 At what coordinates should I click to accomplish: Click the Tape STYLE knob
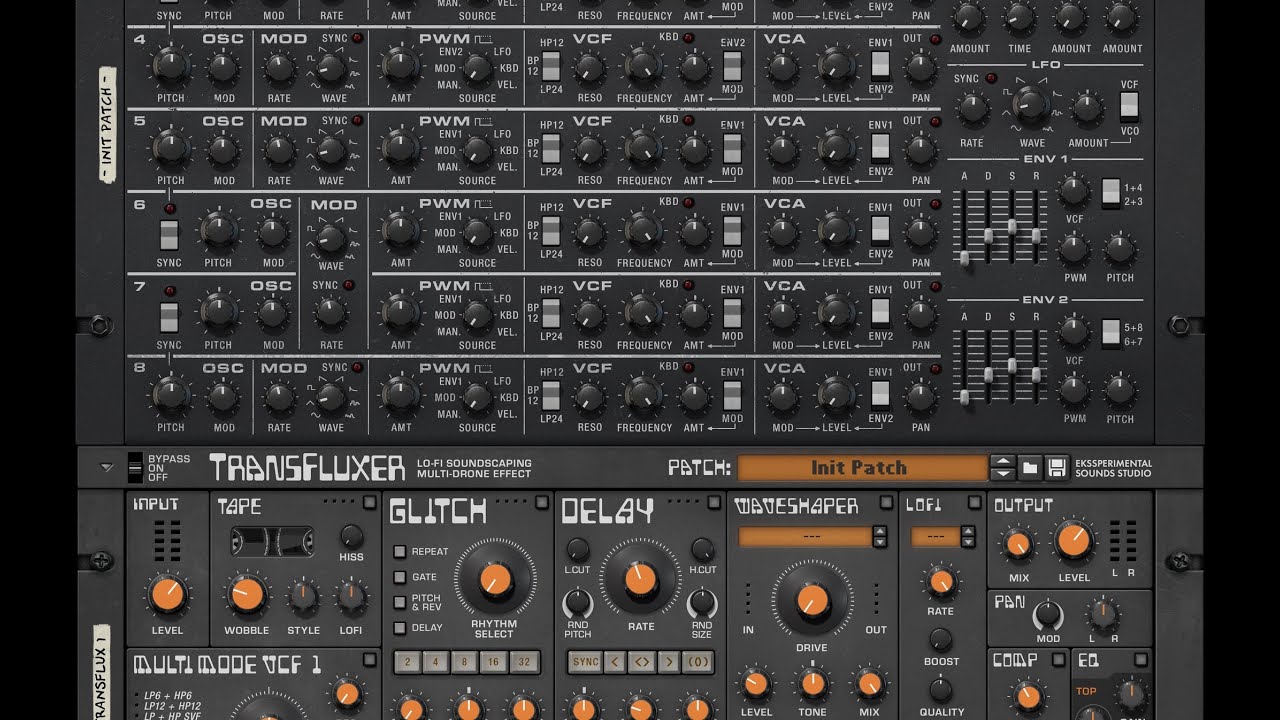pyautogui.click(x=303, y=598)
